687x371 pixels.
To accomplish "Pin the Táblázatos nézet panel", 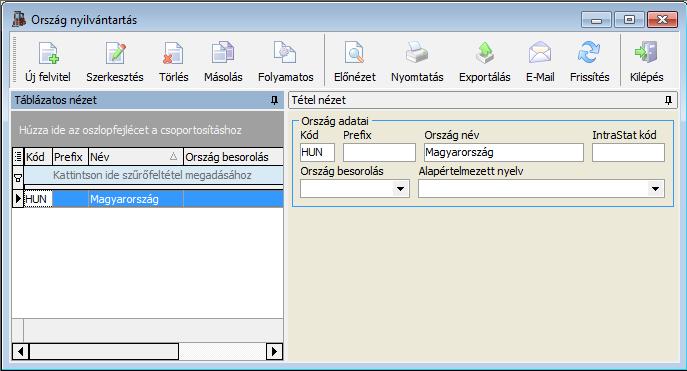I will [x=274, y=100].
